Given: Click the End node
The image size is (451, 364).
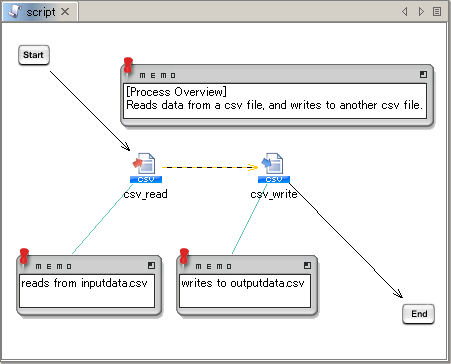Looking at the screenshot, I should [418, 314].
